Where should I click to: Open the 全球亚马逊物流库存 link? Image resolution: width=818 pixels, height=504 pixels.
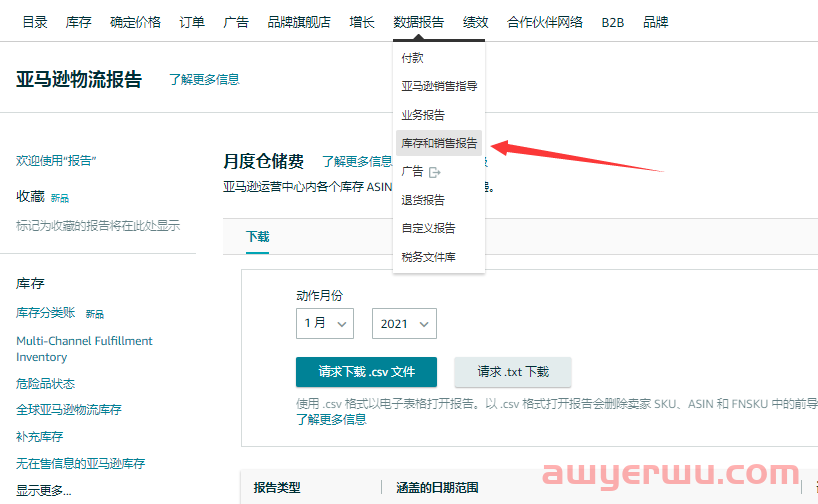[68, 410]
